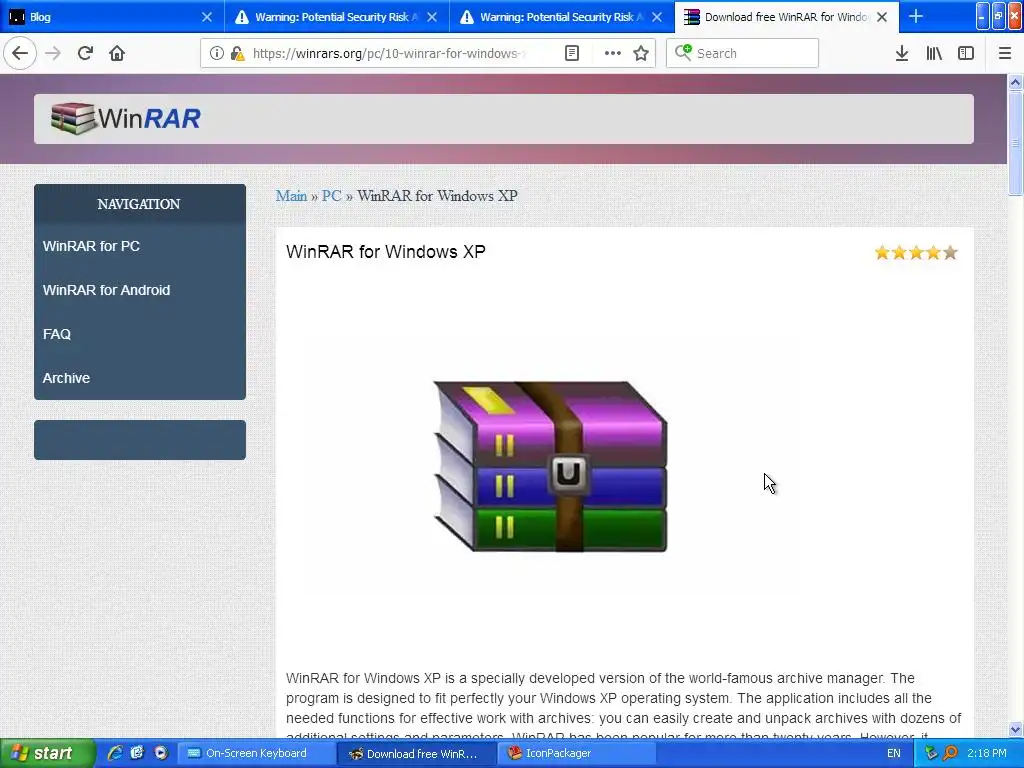Click the WinRAR for Windows XP heading
1024x768 pixels.
click(385, 252)
